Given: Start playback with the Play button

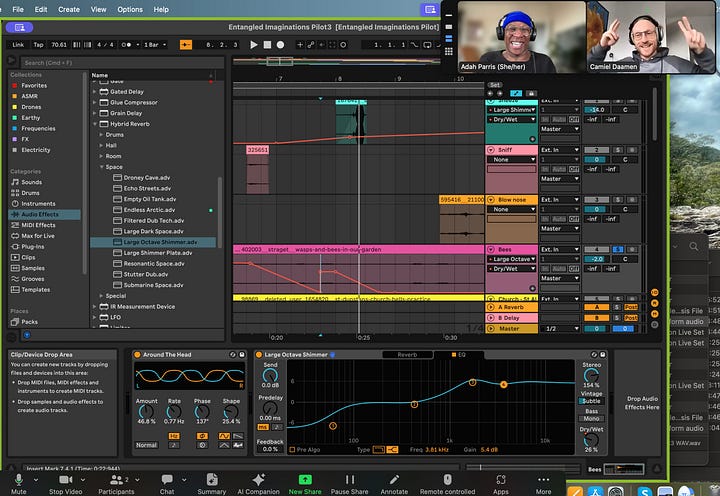Looking at the screenshot, I should [x=253, y=45].
